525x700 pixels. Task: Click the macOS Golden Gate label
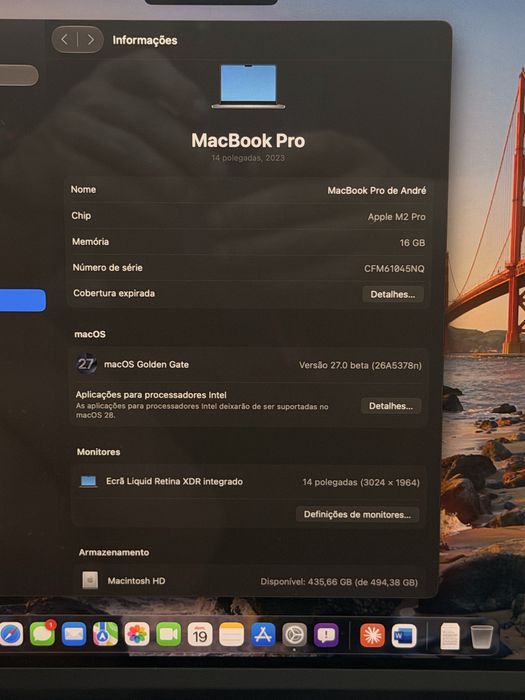tap(146, 364)
